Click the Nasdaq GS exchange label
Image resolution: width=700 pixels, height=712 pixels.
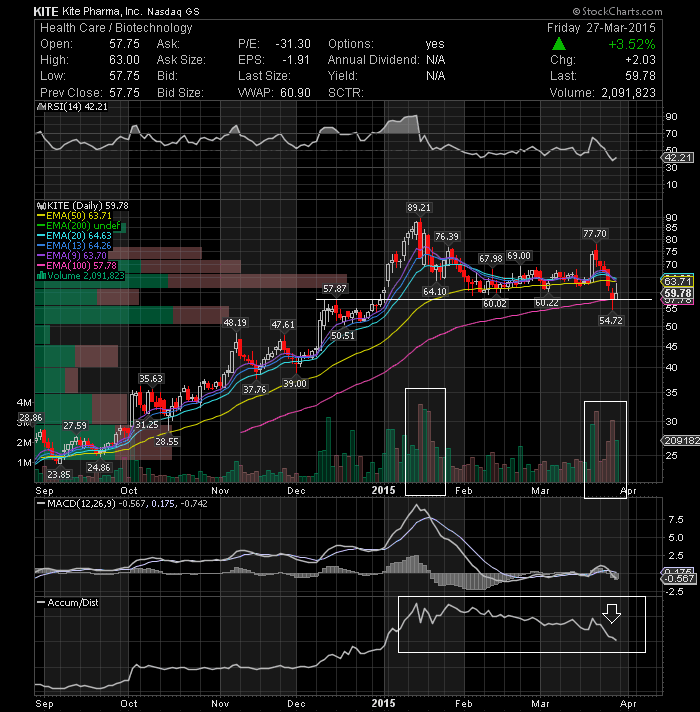pos(173,12)
